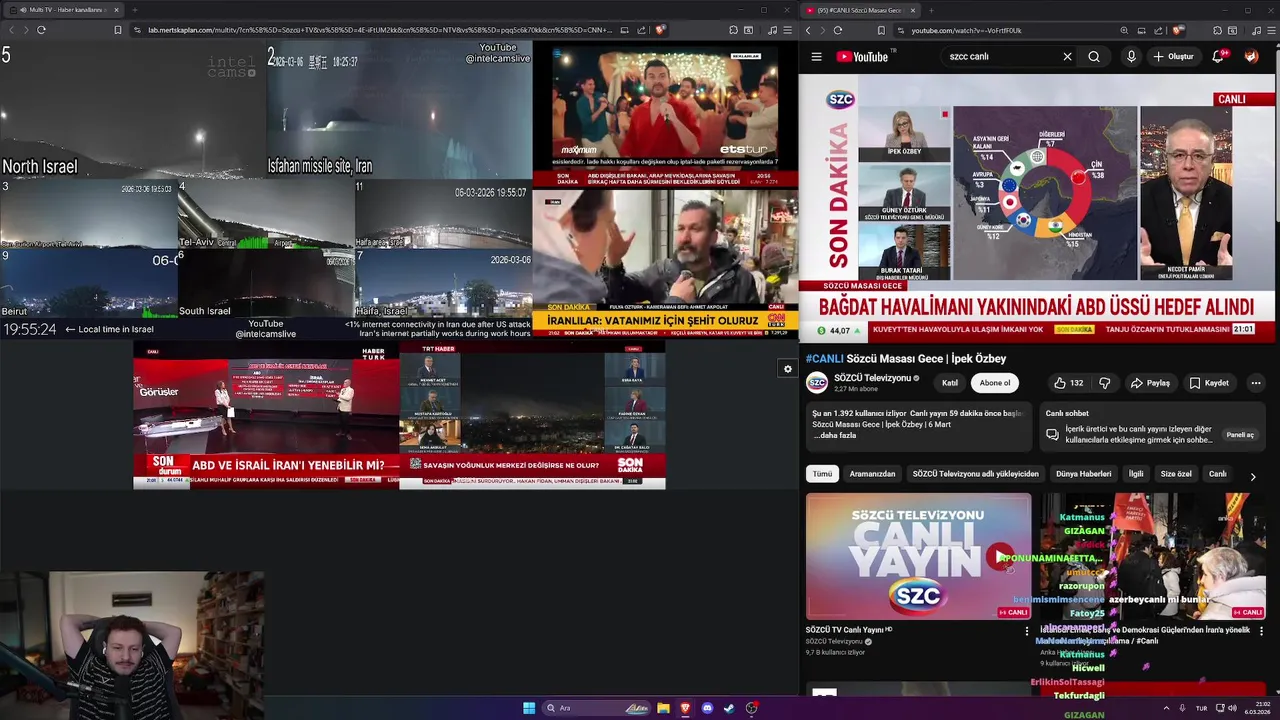This screenshot has height=720, width=1280.
Task: Open the multi TV settings gear icon
Action: click(788, 369)
